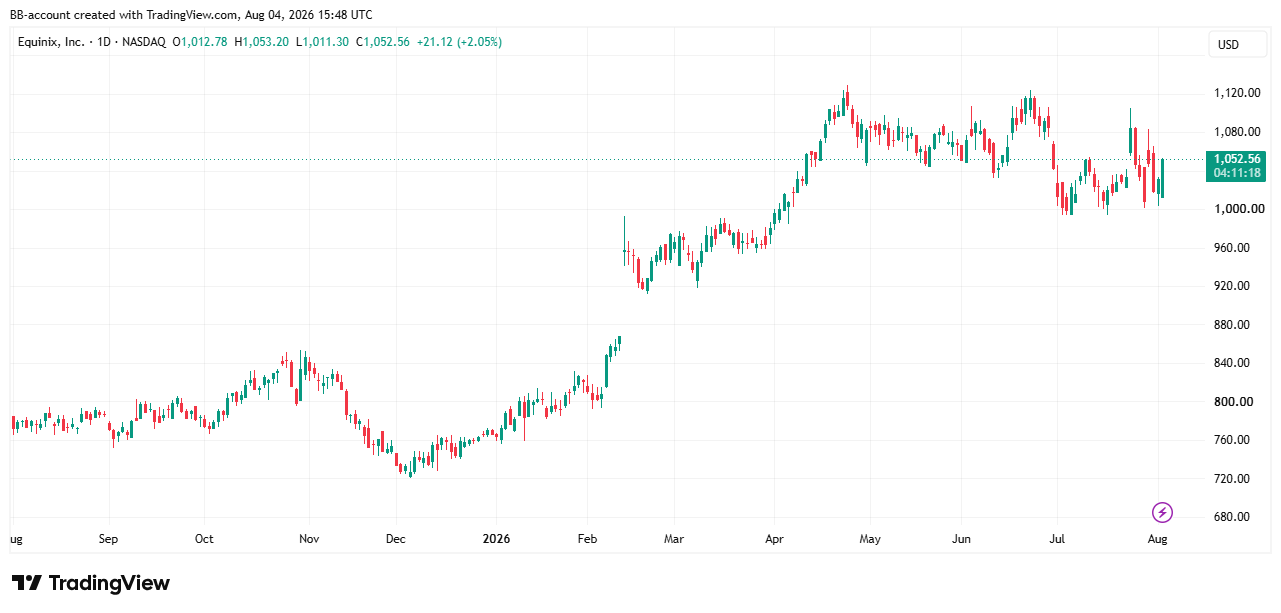
Task: Click the Oct label on time axis
Action: point(204,539)
